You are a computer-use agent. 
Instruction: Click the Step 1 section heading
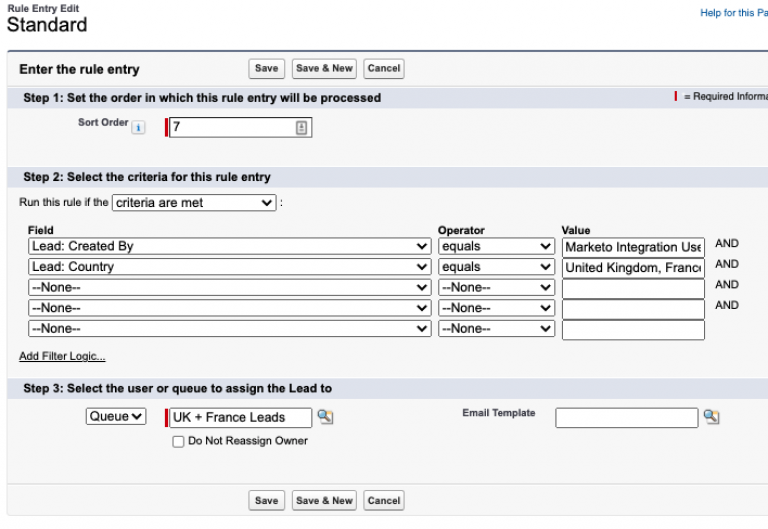click(202, 98)
